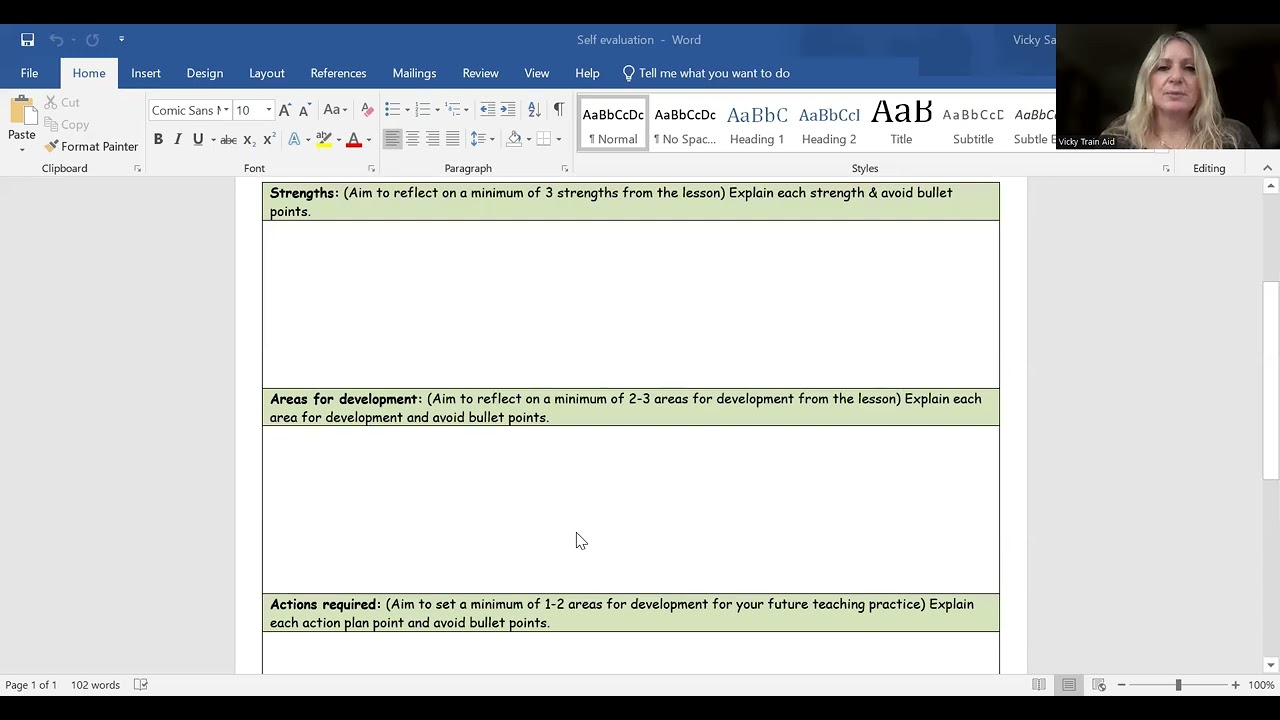The height and width of the screenshot is (720, 1280).
Task: Increase paragraph indent
Action: point(508,110)
